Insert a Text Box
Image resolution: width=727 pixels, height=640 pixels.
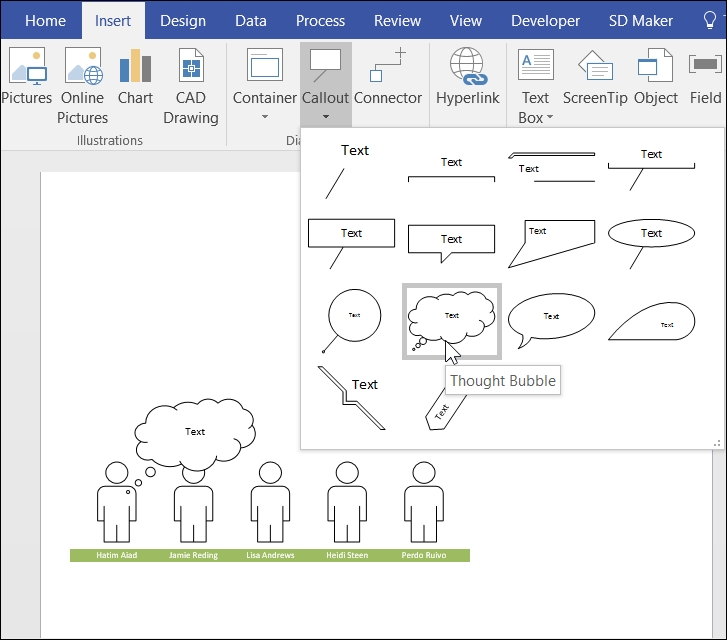[535, 86]
